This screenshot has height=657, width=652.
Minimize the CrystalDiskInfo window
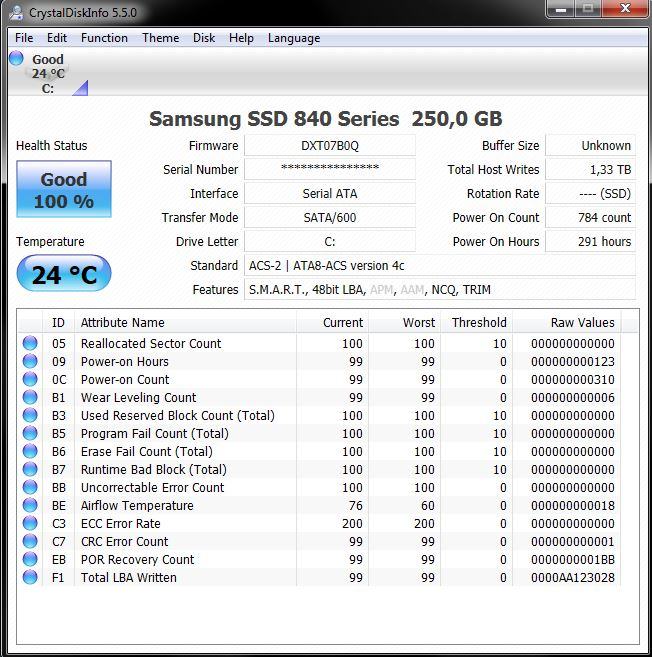pyautogui.click(x=561, y=9)
